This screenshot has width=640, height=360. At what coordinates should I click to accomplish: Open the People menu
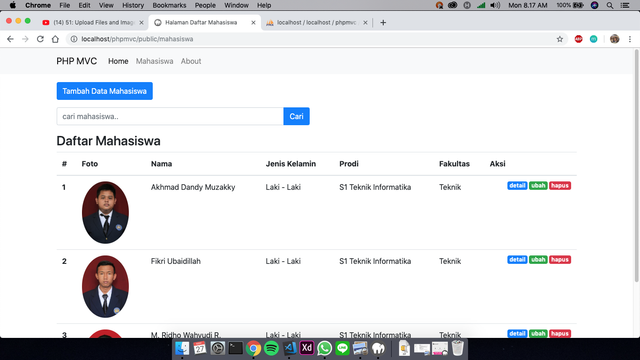click(205, 5)
